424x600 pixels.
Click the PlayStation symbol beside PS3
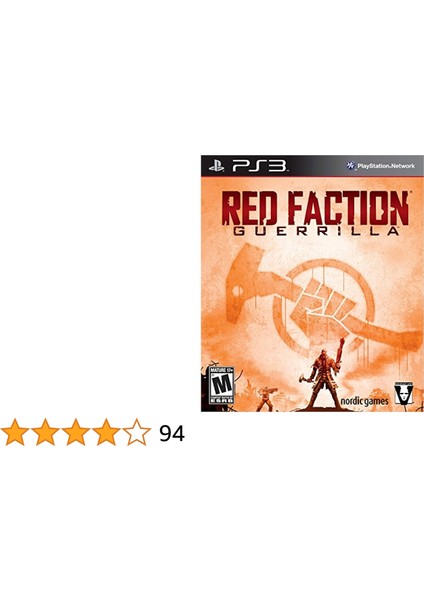coord(217,166)
